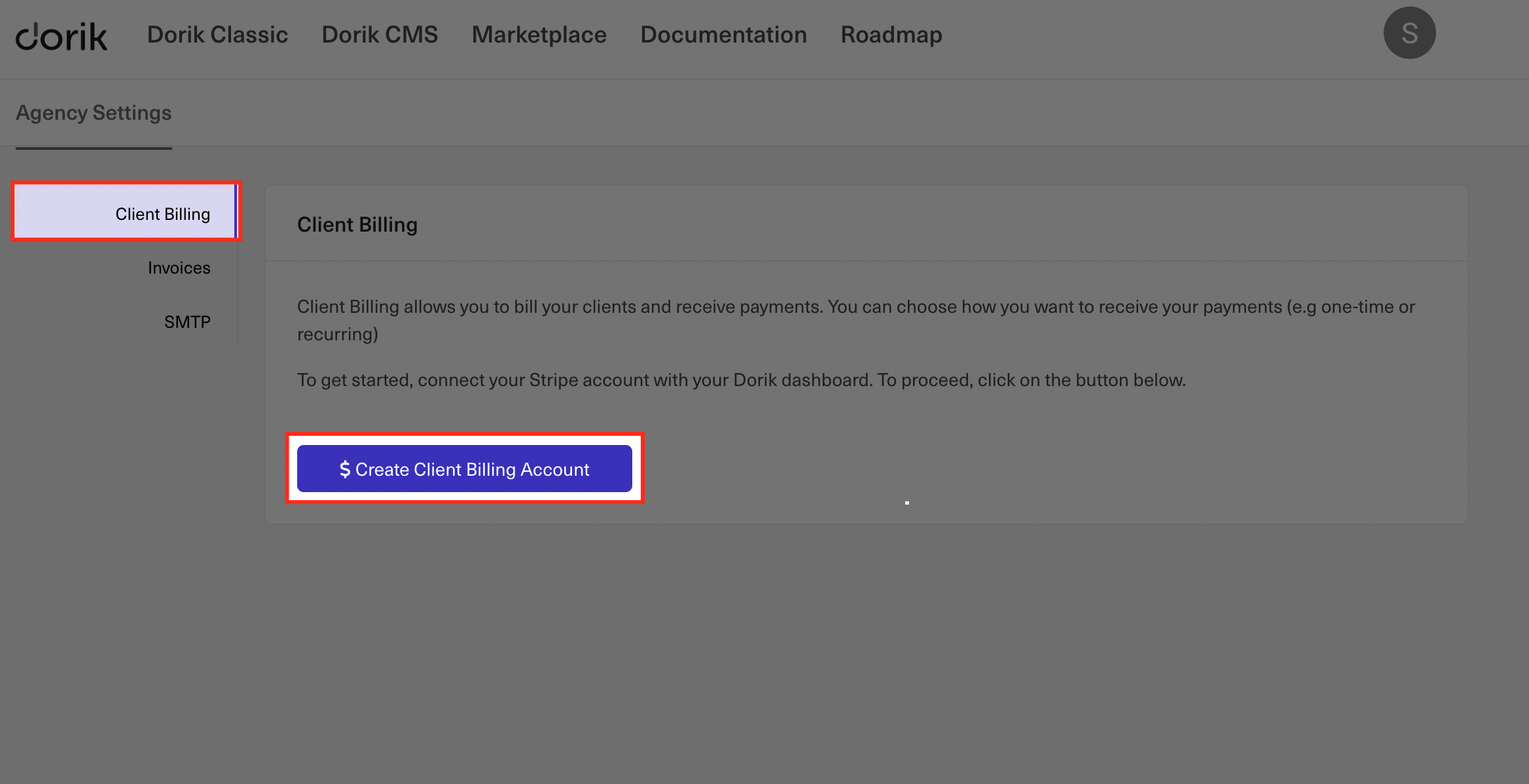The width and height of the screenshot is (1529, 784).
Task: View the Roadmap page
Action: tap(891, 35)
